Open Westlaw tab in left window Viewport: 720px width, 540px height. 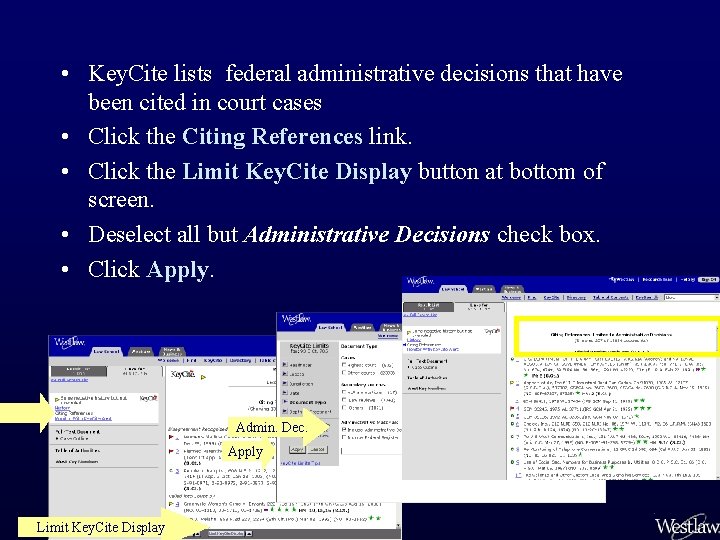pos(141,352)
